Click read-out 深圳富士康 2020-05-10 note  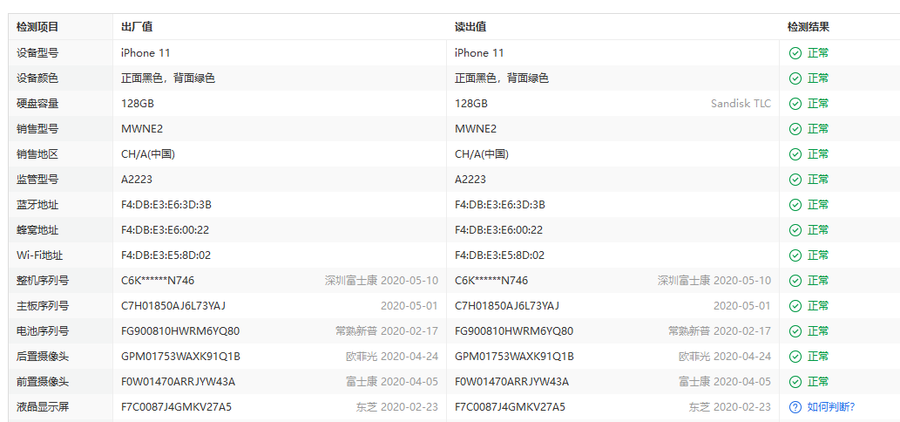714,281
